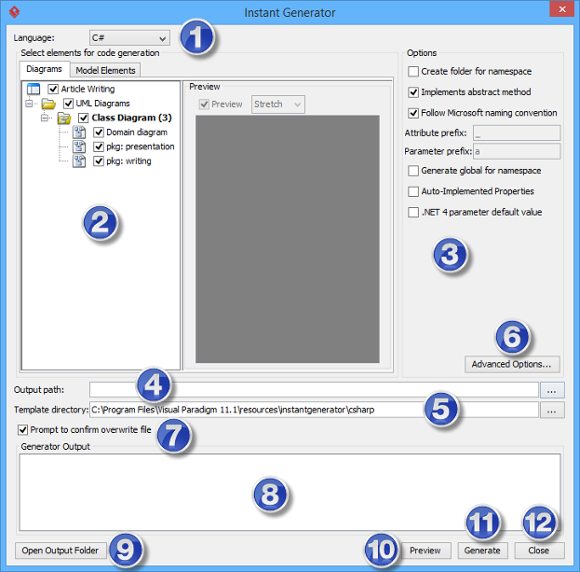The height and width of the screenshot is (572, 580).
Task: Open the Language dropdown showing C#
Action: (x=129, y=38)
